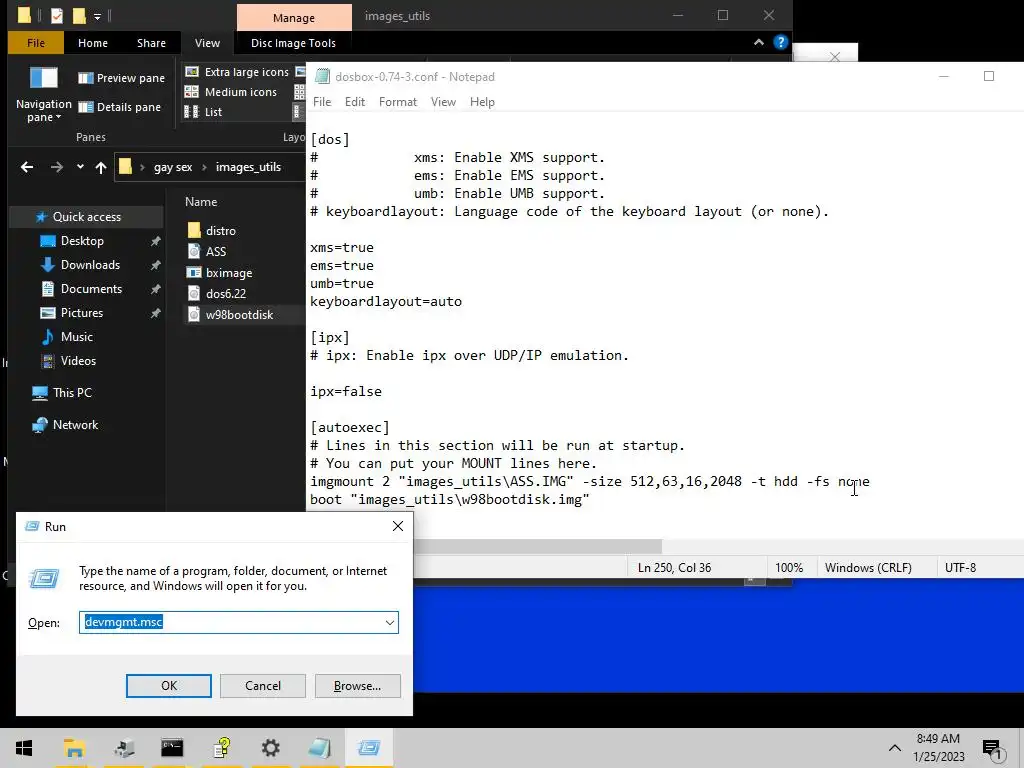
Task: Select List layout option
Action: tap(203, 112)
